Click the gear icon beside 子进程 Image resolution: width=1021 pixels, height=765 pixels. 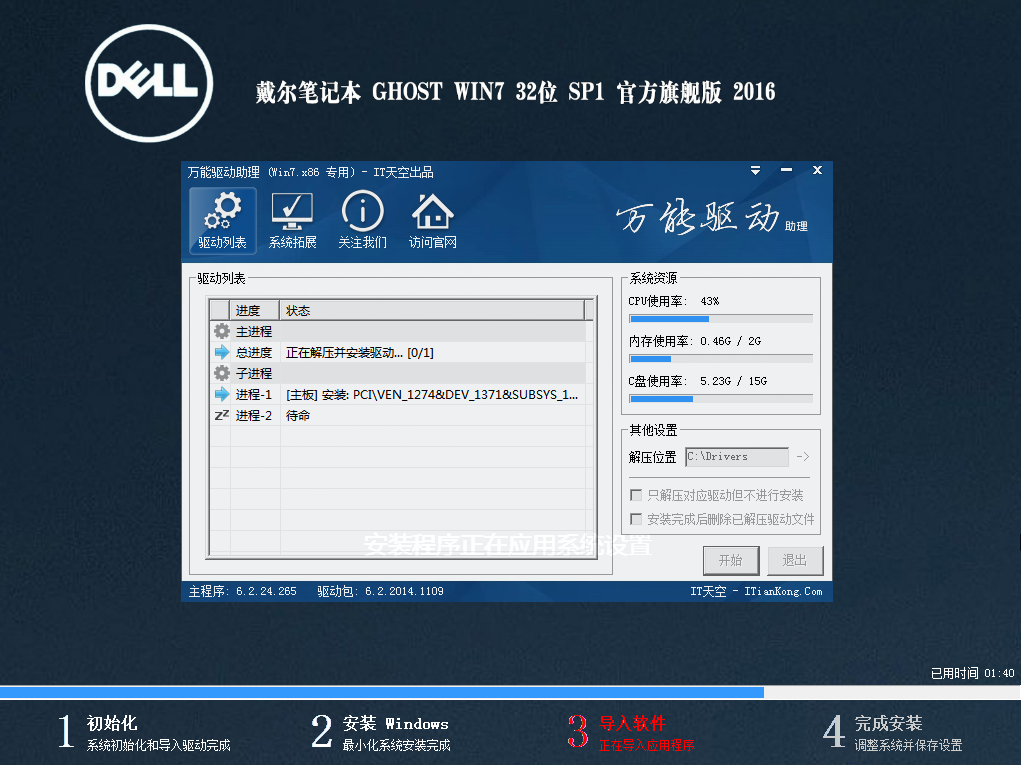(222, 373)
